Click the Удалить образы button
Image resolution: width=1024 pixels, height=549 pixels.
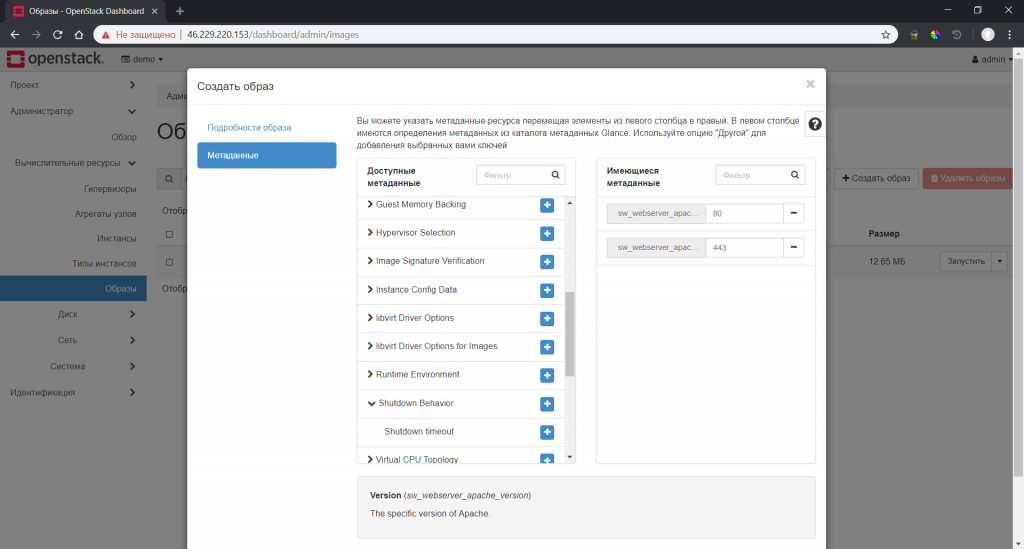968,178
